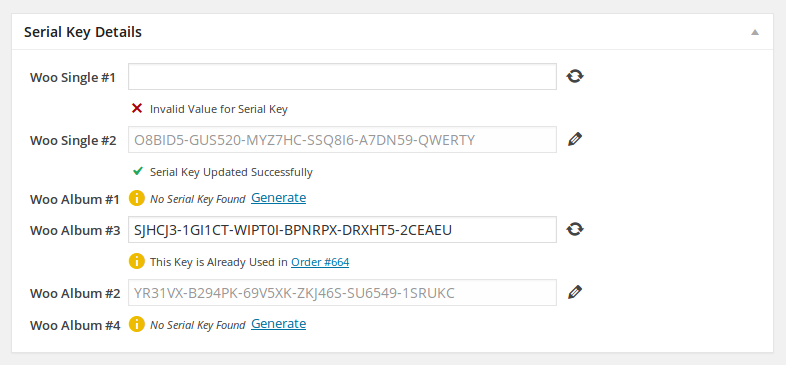
Task: Click red X invalid value icon
Action: pyautogui.click(x=137, y=108)
